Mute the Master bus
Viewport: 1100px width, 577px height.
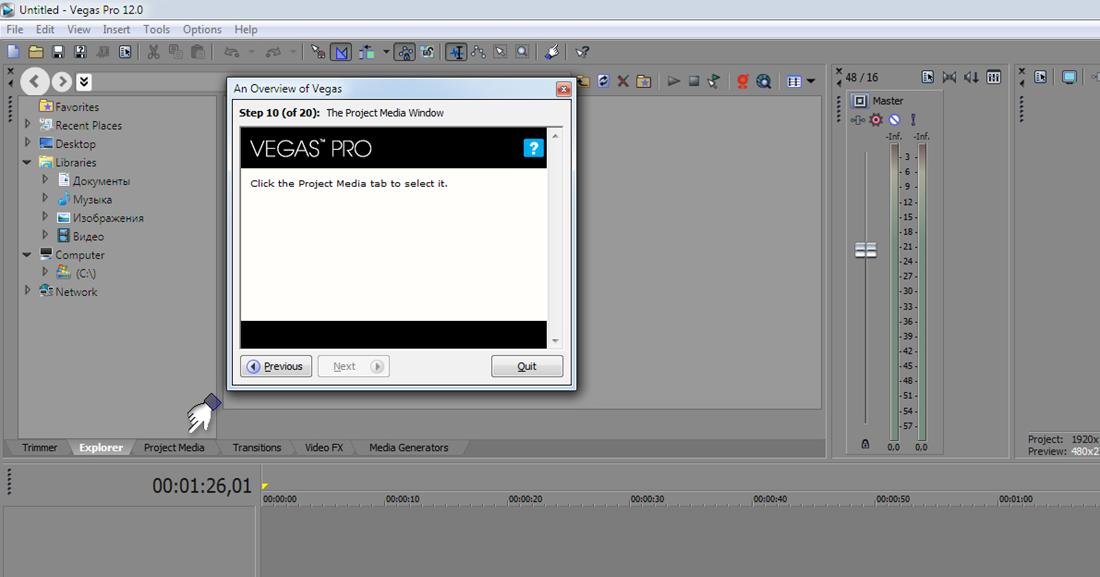pos(894,120)
